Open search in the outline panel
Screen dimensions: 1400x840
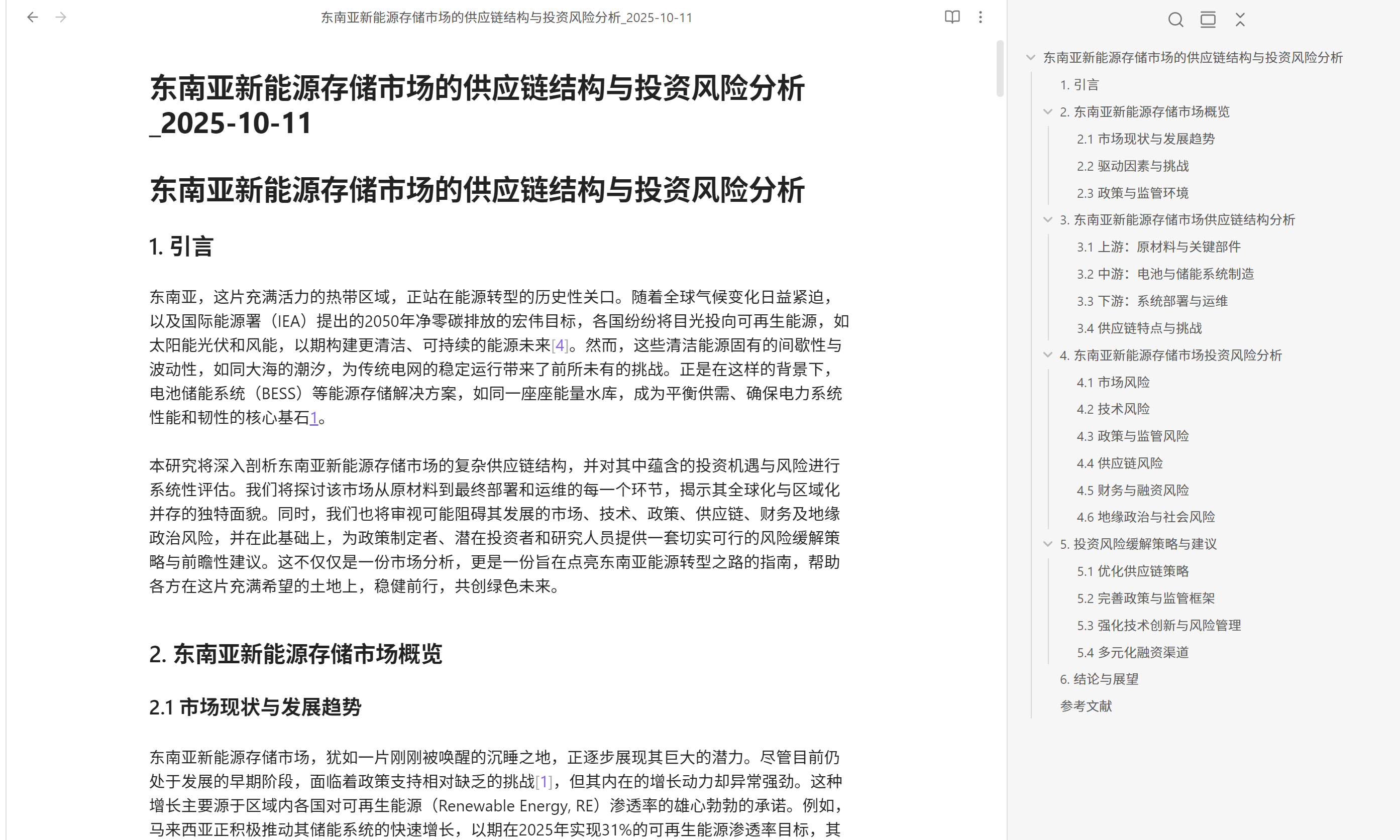pos(1175,20)
